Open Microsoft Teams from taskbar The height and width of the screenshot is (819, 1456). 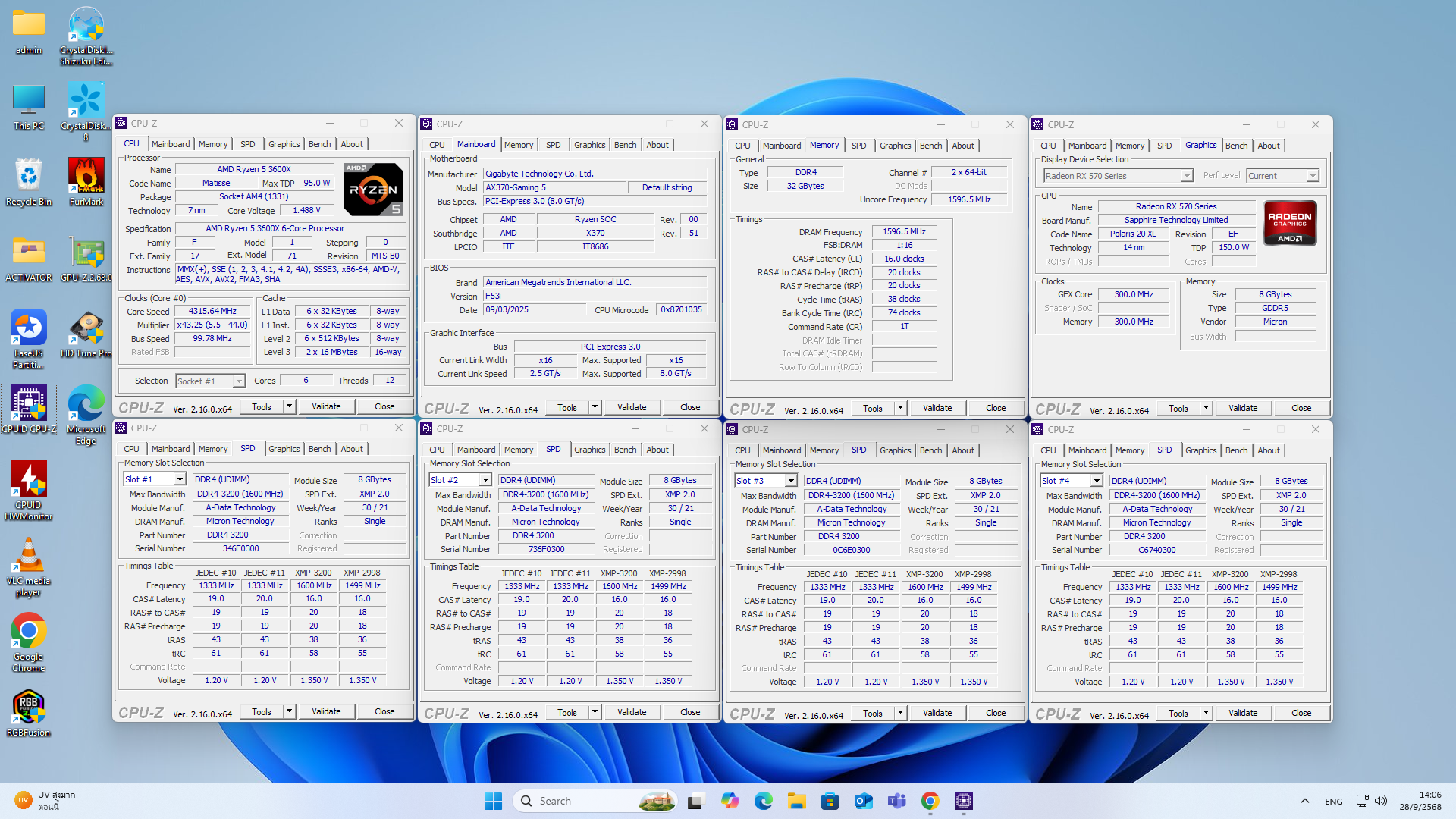[x=896, y=801]
